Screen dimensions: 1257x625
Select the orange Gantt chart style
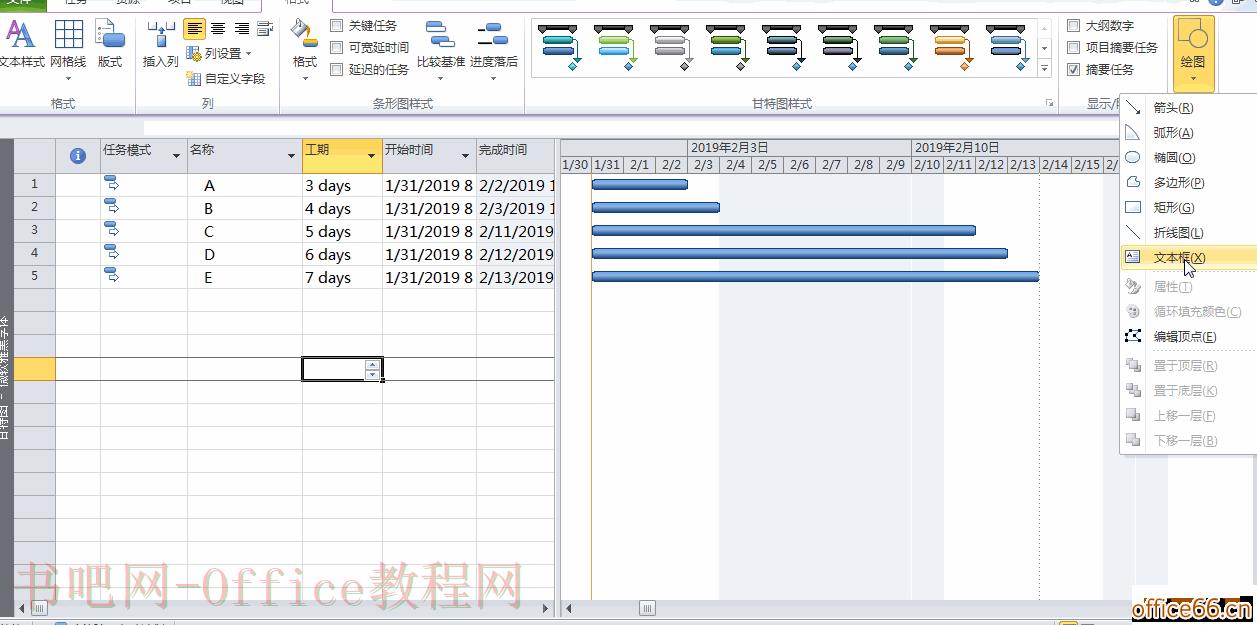(x=951, y=46)
